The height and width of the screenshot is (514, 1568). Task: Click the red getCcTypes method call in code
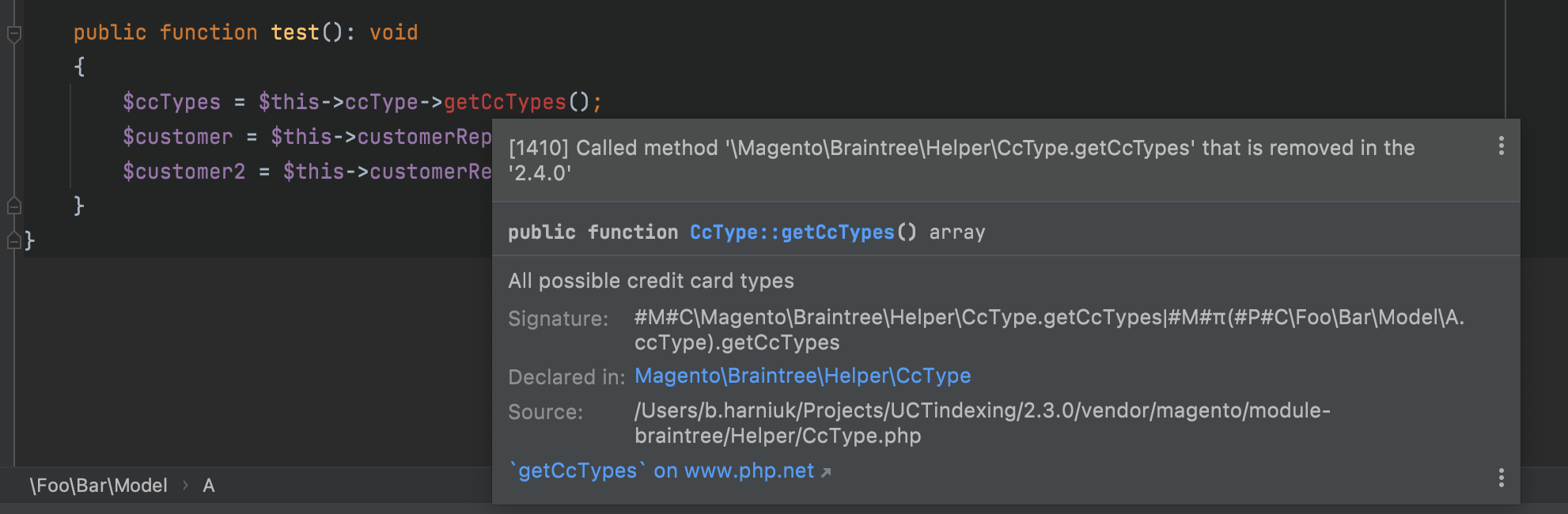pyautogui.click(x=505, y=102)
